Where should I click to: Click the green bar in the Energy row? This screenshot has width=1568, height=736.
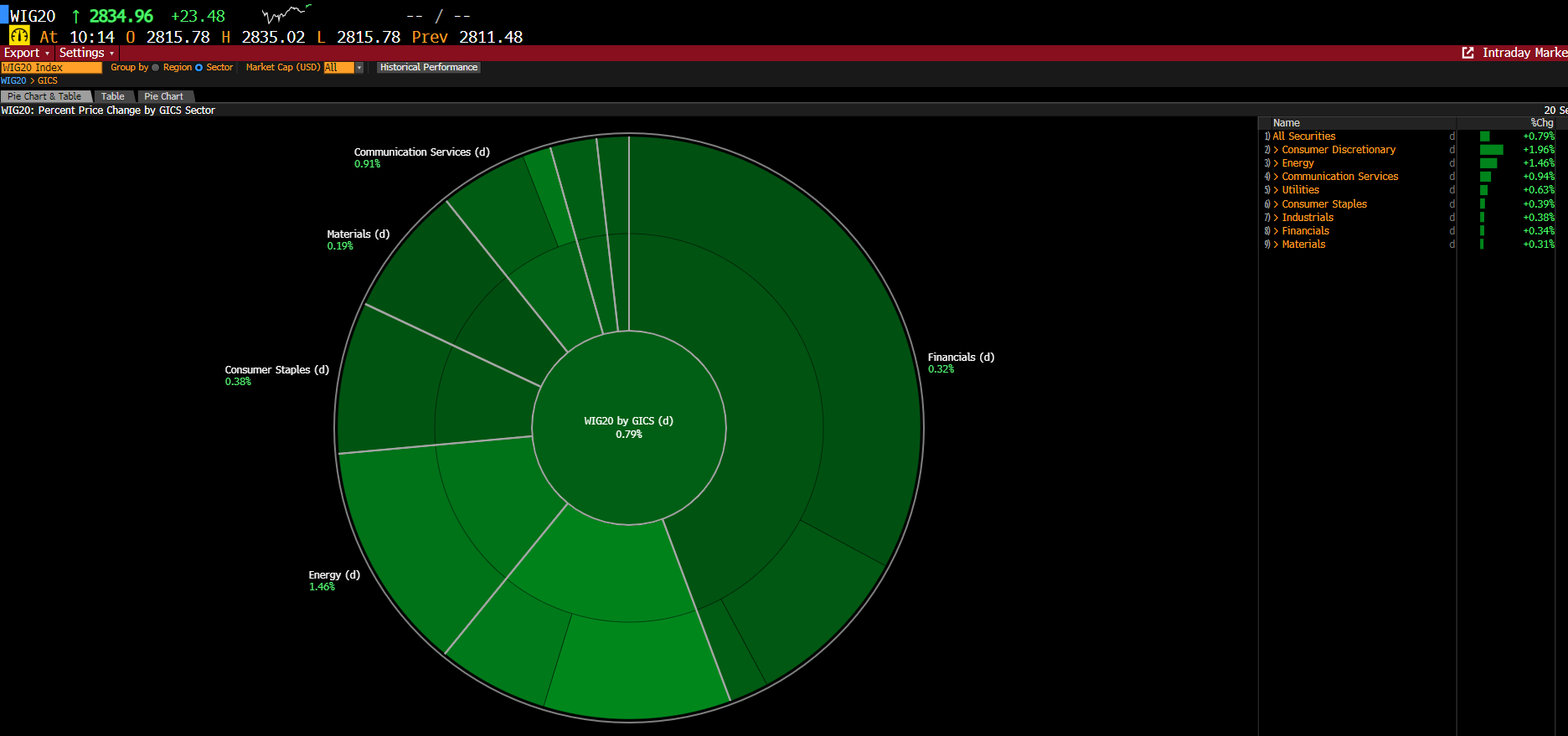(1488, 163)
